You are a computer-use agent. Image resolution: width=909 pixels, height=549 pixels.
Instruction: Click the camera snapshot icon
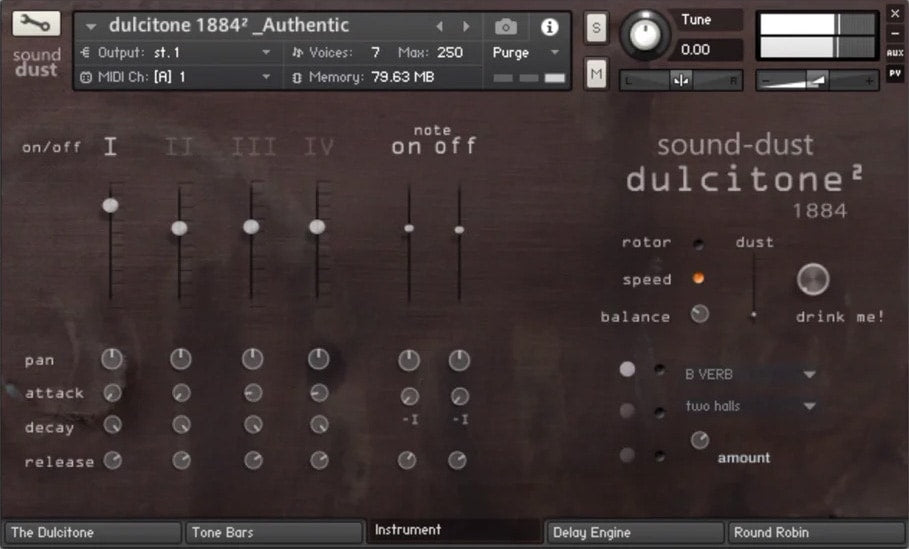506,26
